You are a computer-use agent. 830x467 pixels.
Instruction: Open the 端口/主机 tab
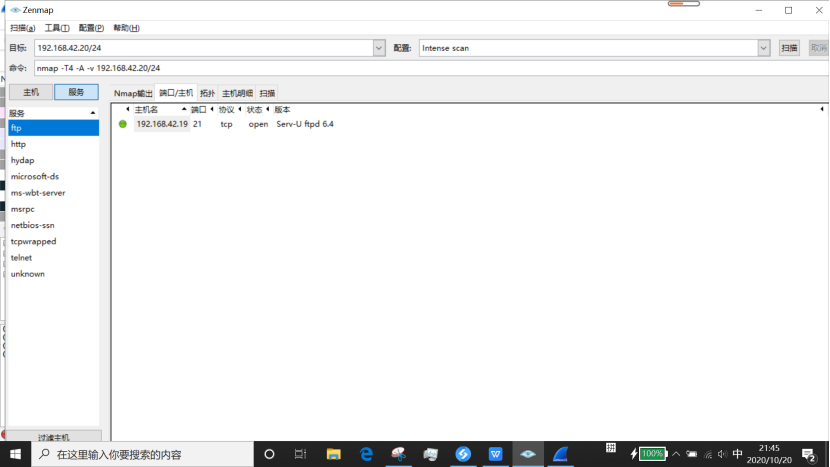tap(176, 93)
